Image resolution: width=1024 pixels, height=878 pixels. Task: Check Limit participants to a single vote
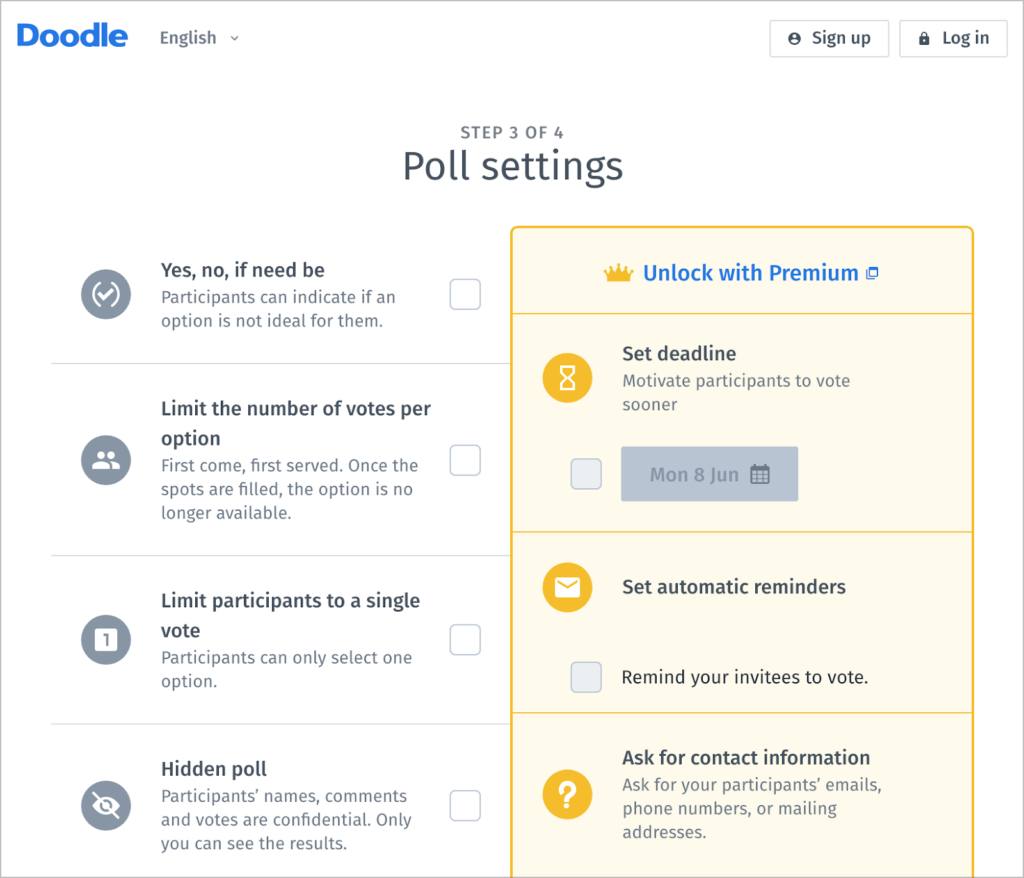(465, 640)
